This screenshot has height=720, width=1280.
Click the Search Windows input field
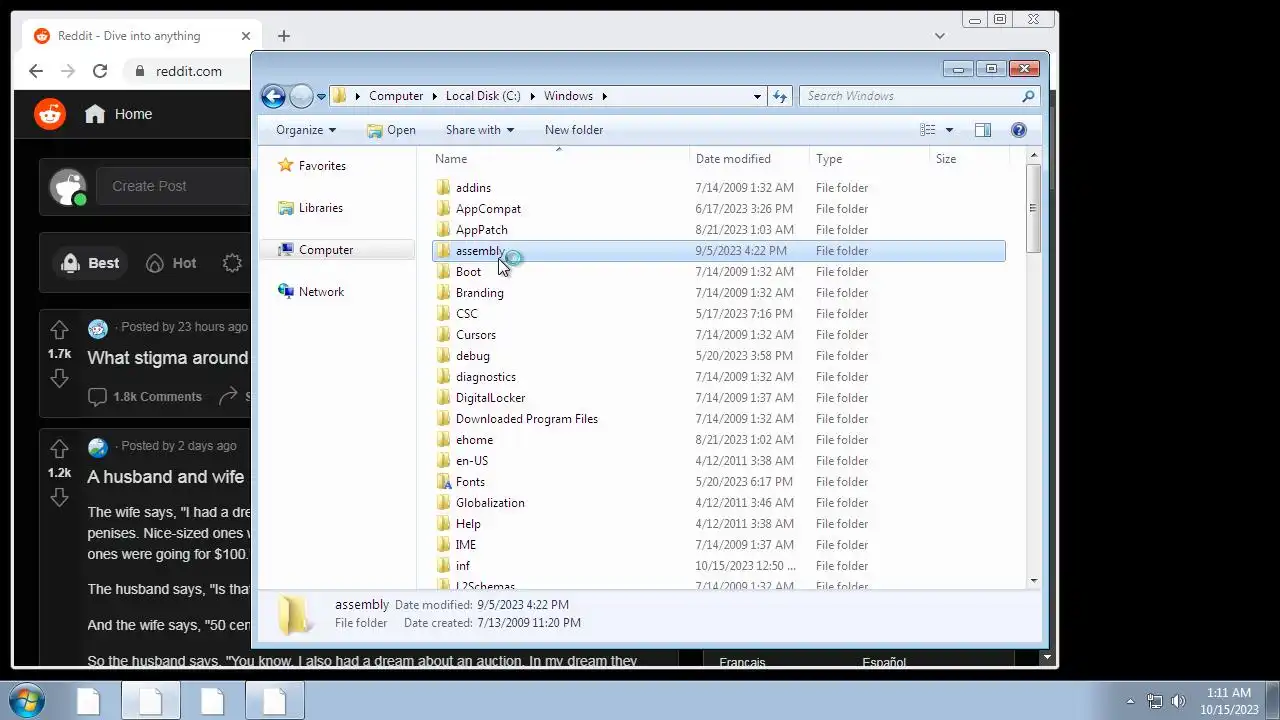click(910, 96)
